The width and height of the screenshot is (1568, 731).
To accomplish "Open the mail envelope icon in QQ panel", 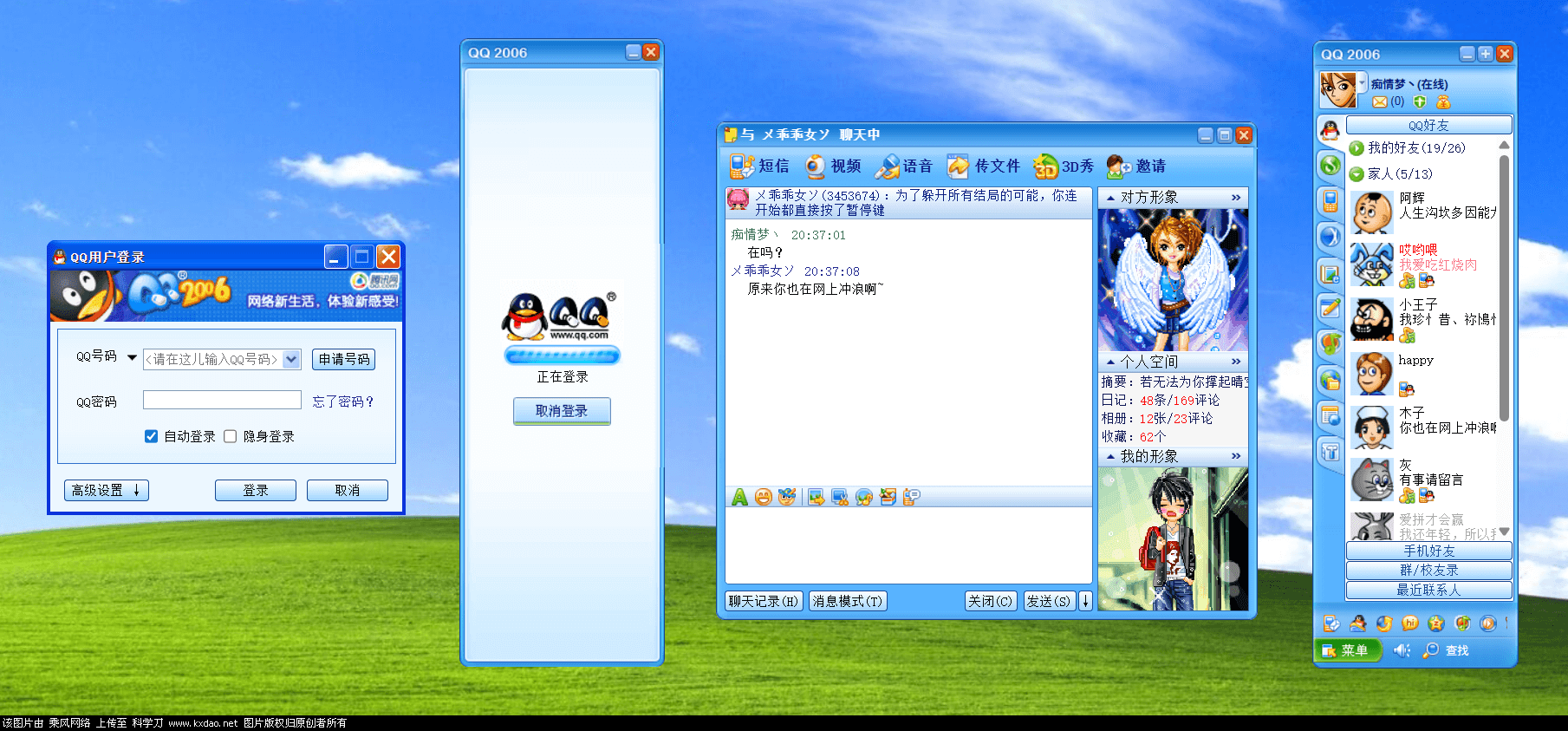I will click(1380, 102).
